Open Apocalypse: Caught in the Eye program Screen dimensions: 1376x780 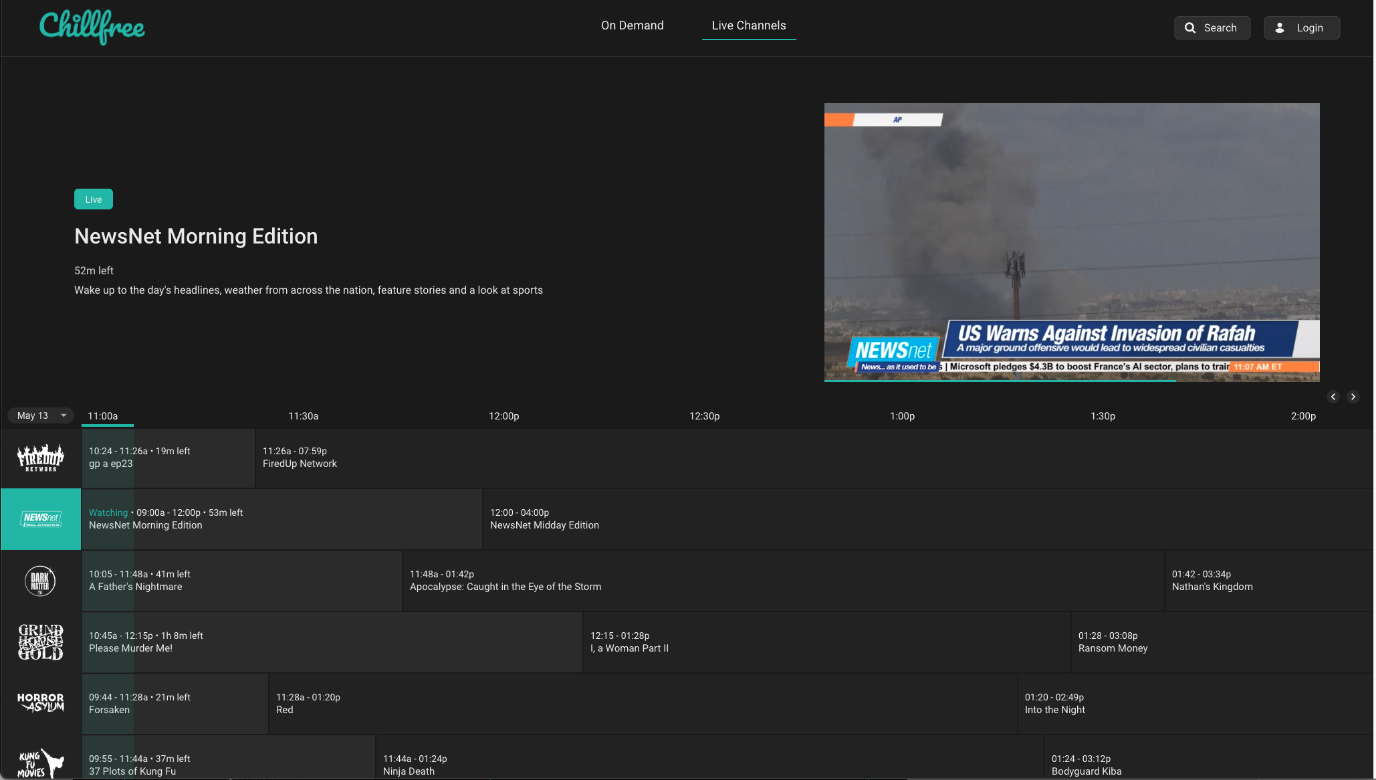tap(783, 581)
